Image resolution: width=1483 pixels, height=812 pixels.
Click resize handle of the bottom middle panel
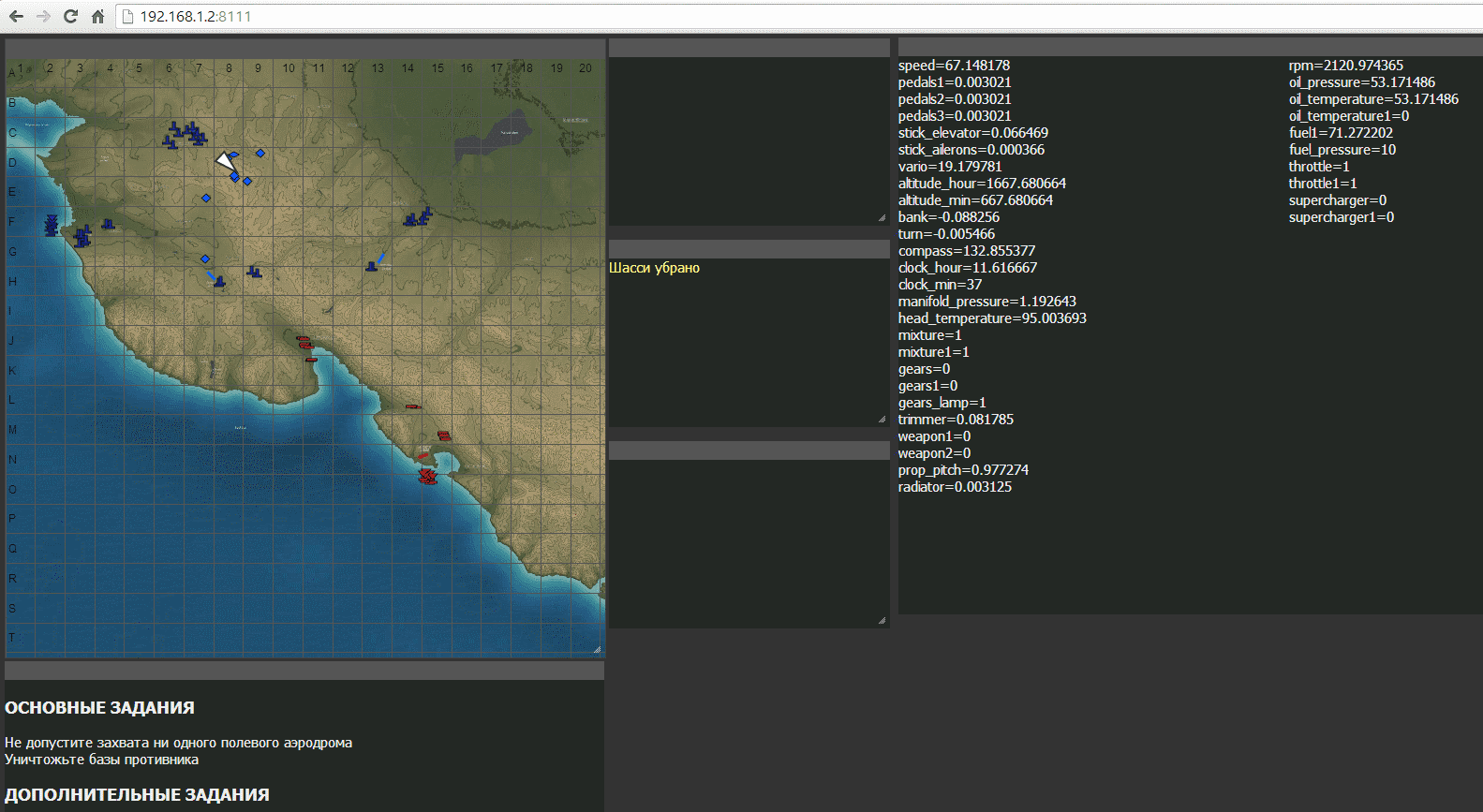(x=882, y=620)
